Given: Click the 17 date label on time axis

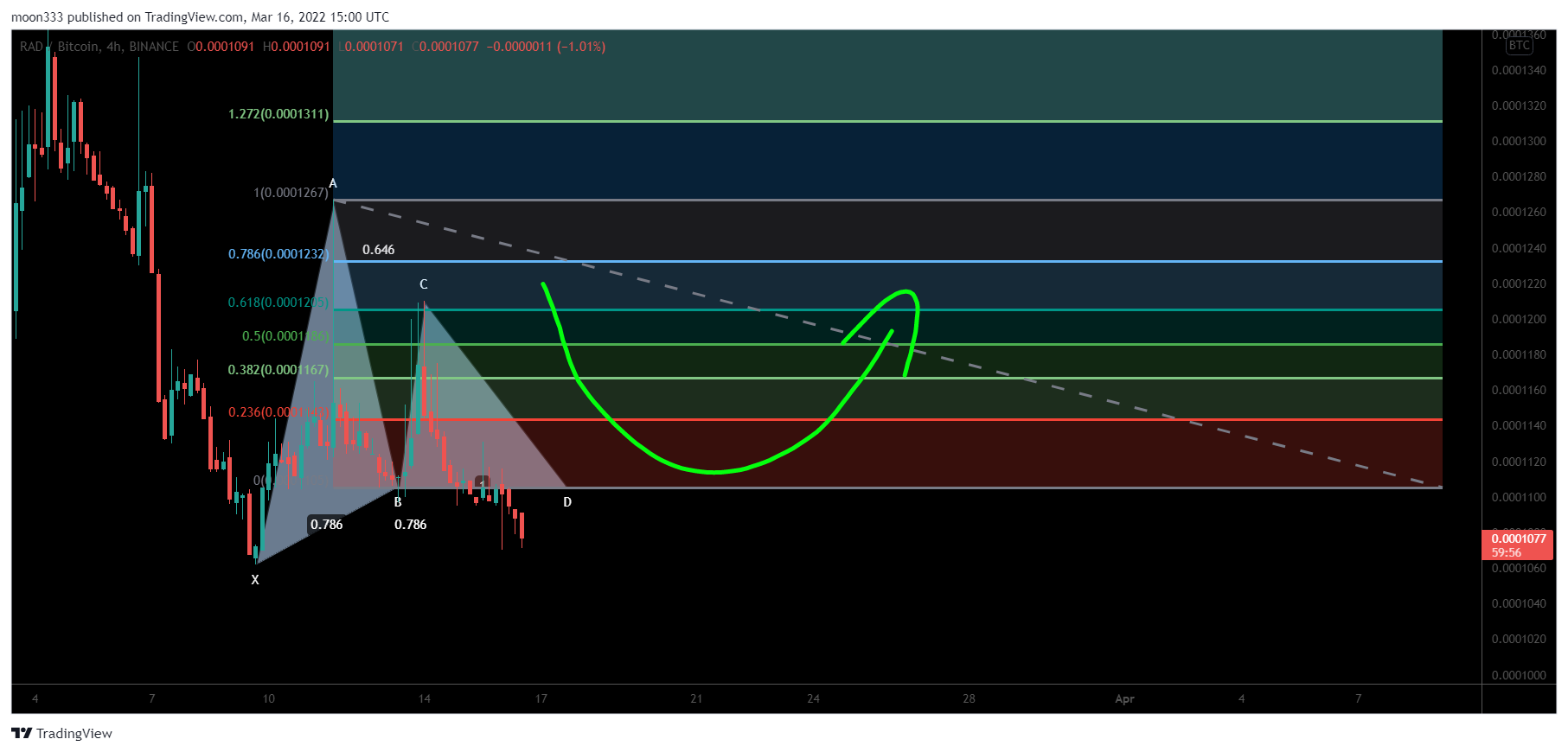Looking at the screenshot, I should click(541, 699).
